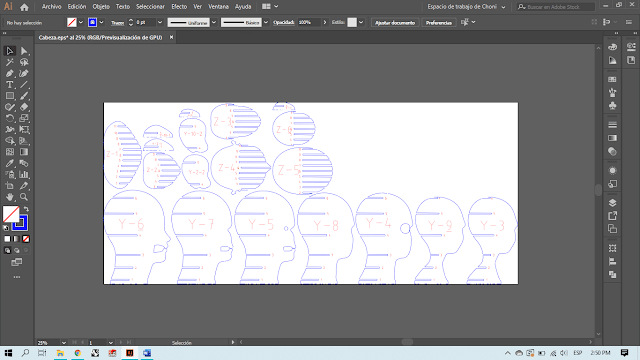The height and width of the screenshot is (360, 640).
Task: Click the Ajustar documento button
Action: (395, 22)
